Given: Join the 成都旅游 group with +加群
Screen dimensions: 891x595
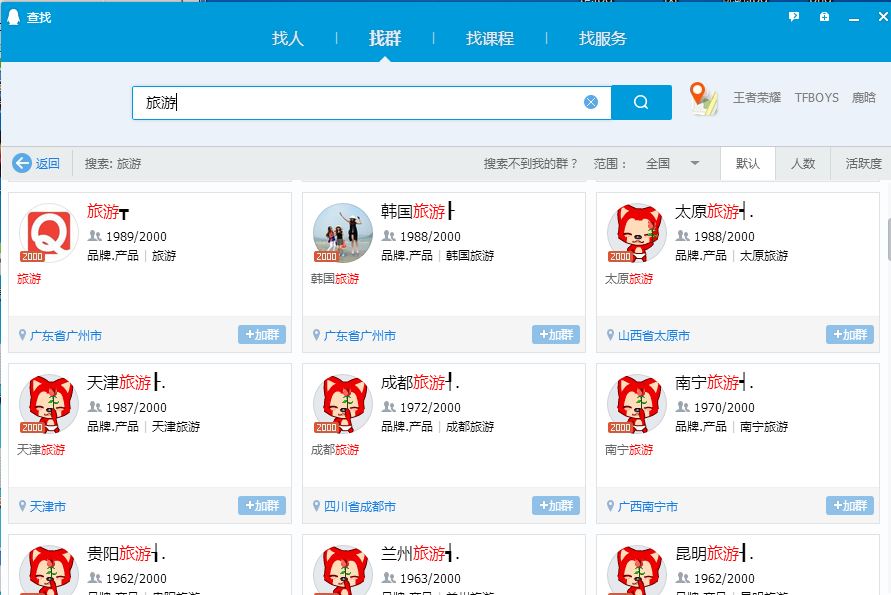Looking at the screenshot, I should [556, 506].
